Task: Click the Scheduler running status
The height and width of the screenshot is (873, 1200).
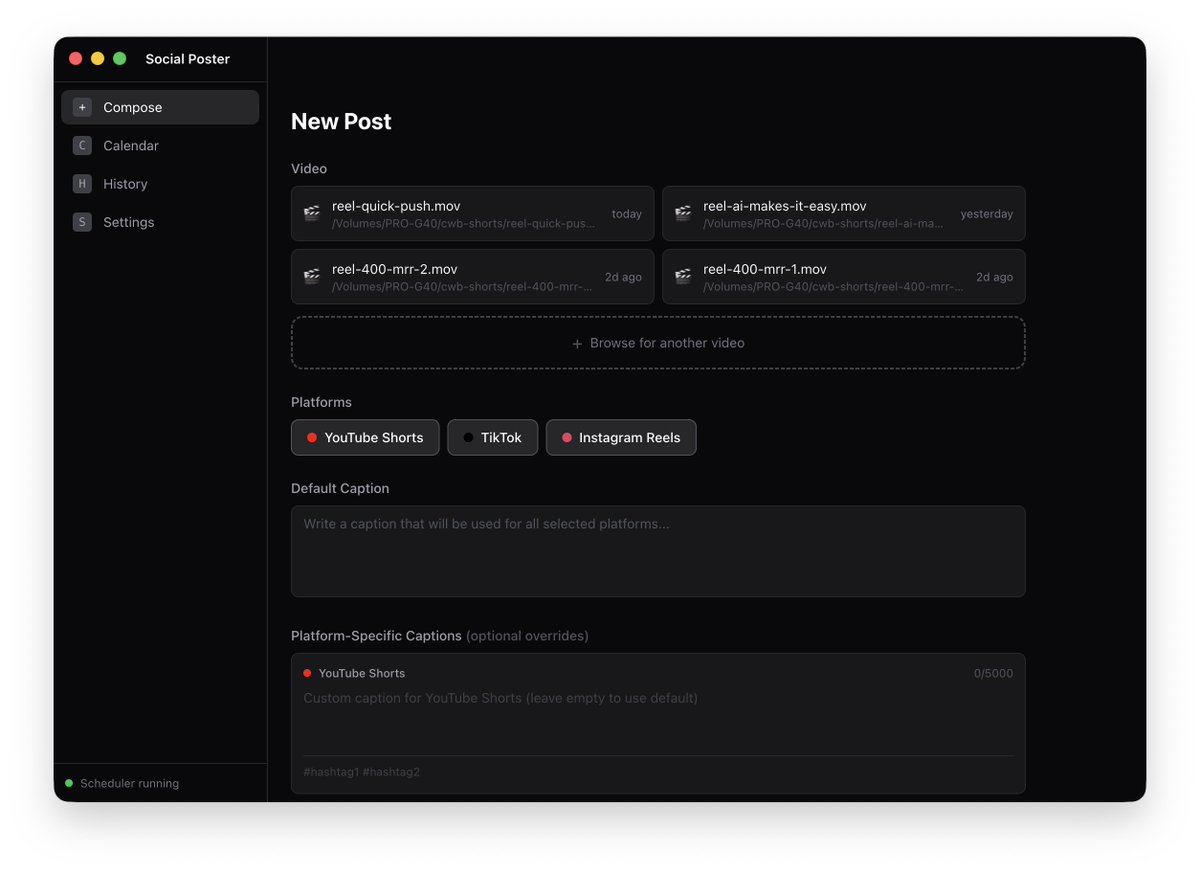Action: click(122, 783)
